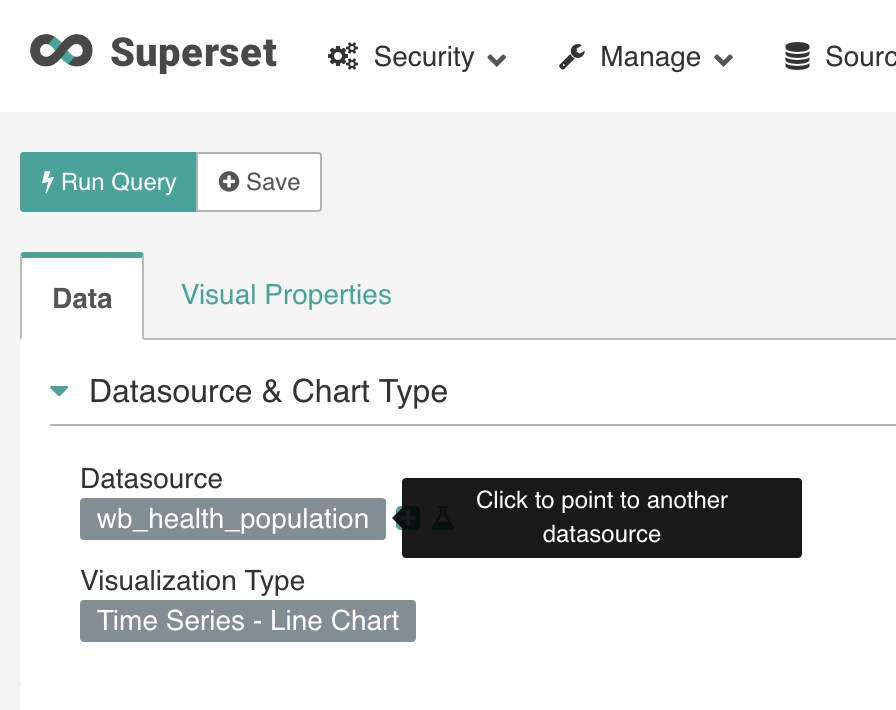Image resolution: width=896 pixels, height=710 pixels.
Task: Click the lightning bolt on Run Query
Action: coord(47,182)
